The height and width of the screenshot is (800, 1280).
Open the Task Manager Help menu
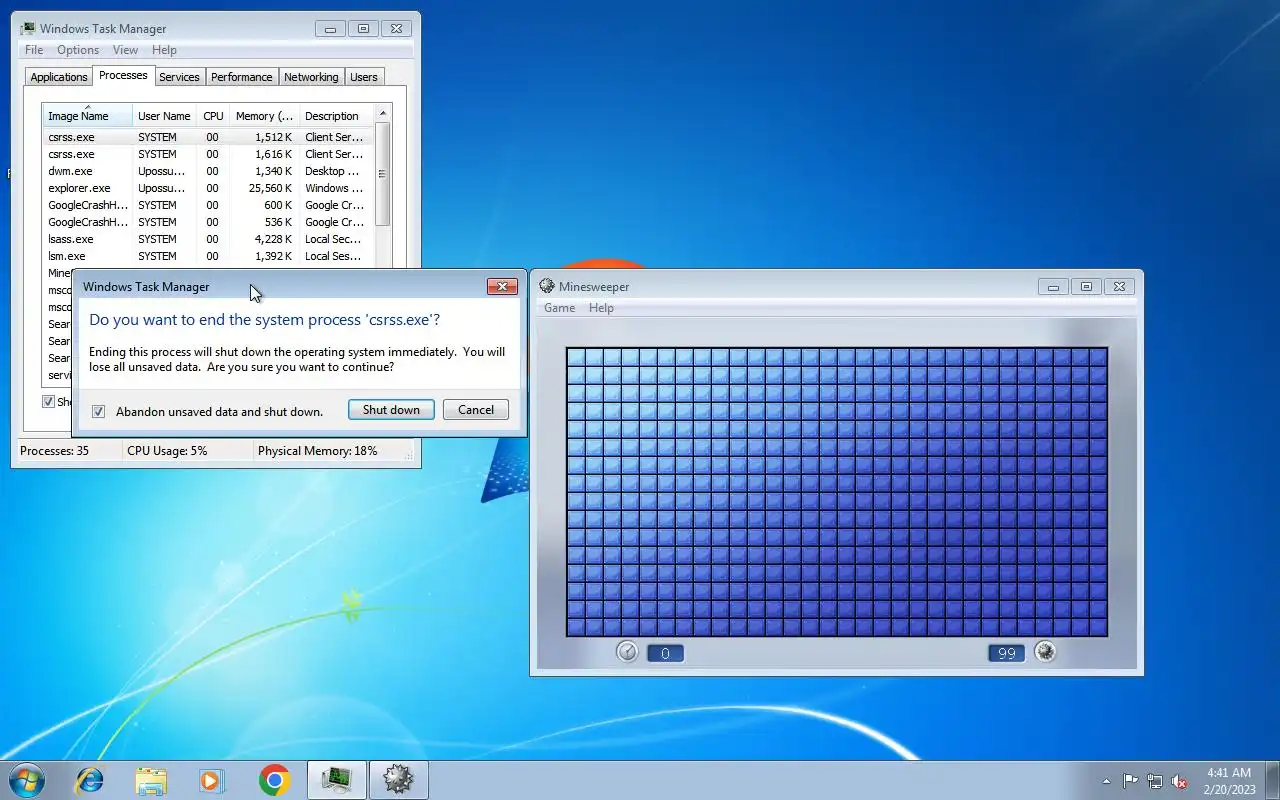[164, 50]
